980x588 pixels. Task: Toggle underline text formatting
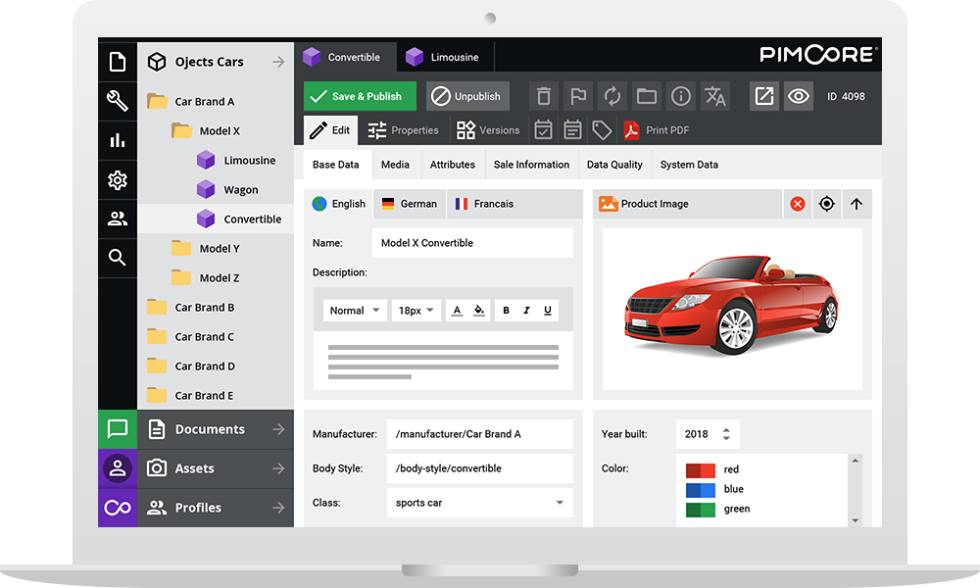tap(548, 311)
